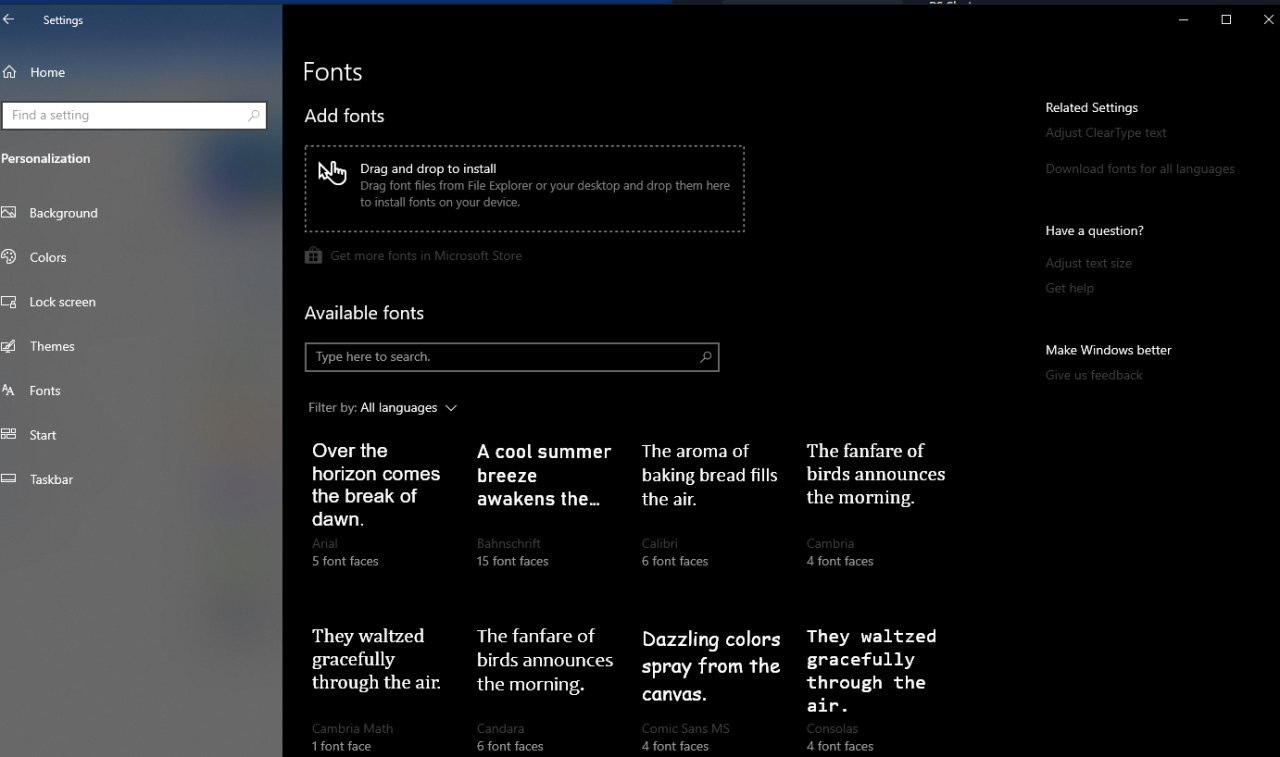Maximize the Settings window

(x=1226, y=19)
